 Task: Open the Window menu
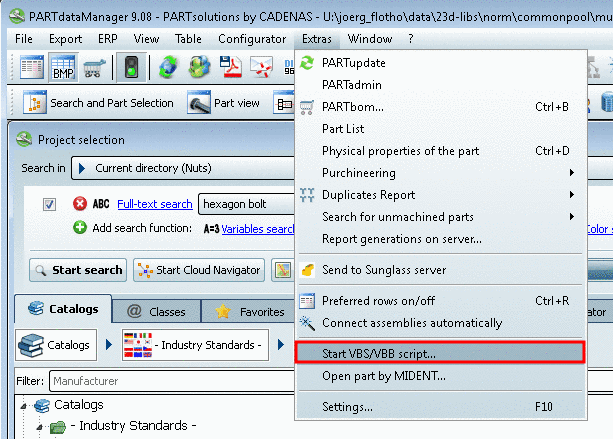tap(370, 39)
